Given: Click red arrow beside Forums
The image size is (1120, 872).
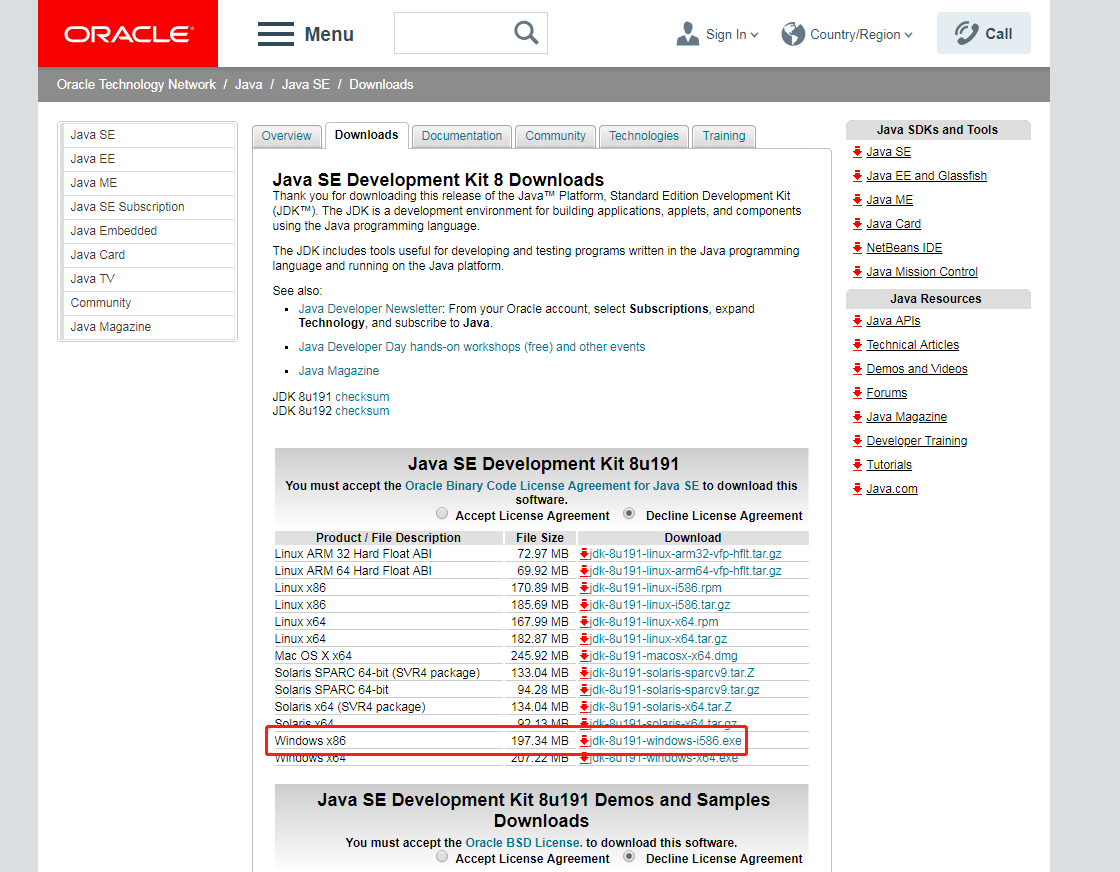Looking at the screenshot, I should pyautogui.click(x=857, y=393).
